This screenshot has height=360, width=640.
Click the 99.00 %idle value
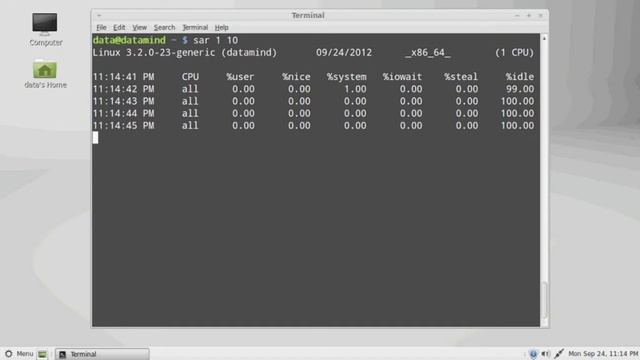coord(520,89)
